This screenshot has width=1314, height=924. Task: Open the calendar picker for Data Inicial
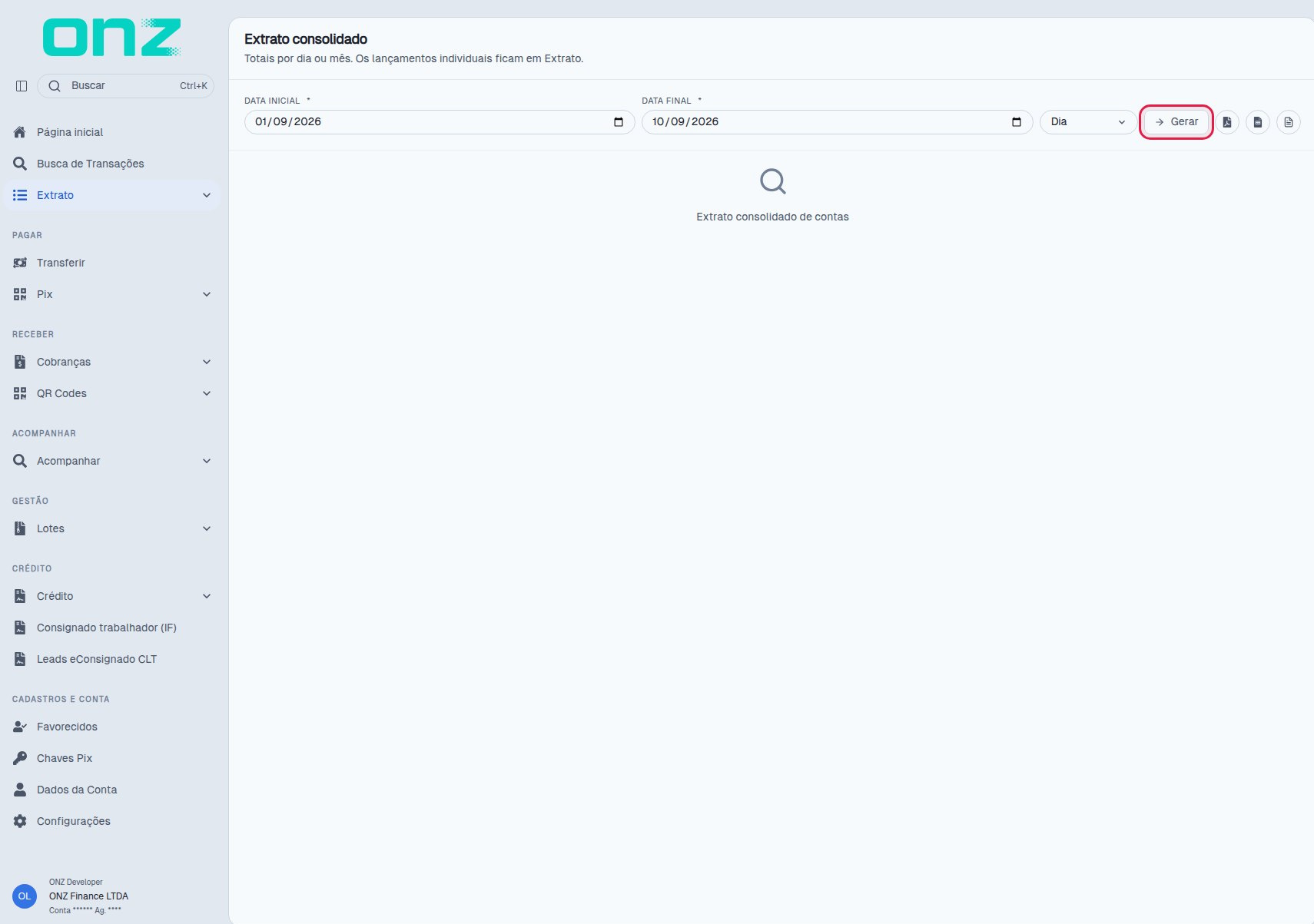(619, 122)
